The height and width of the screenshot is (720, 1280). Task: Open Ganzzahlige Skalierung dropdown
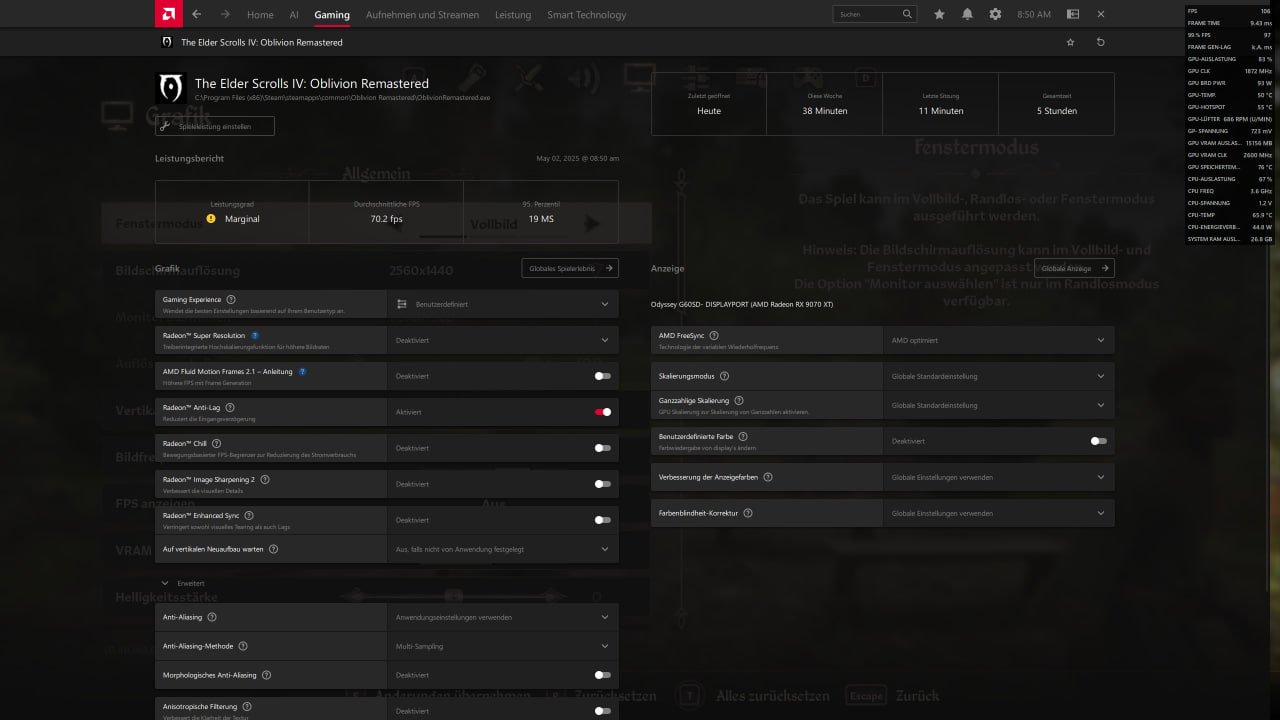[998, 405]
